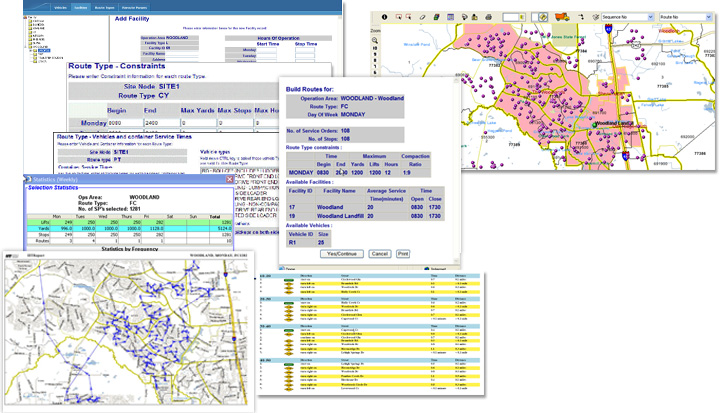Click Cancel in Build Routes dialog
This screenshot has width=726, height=413.
[379, 254]
